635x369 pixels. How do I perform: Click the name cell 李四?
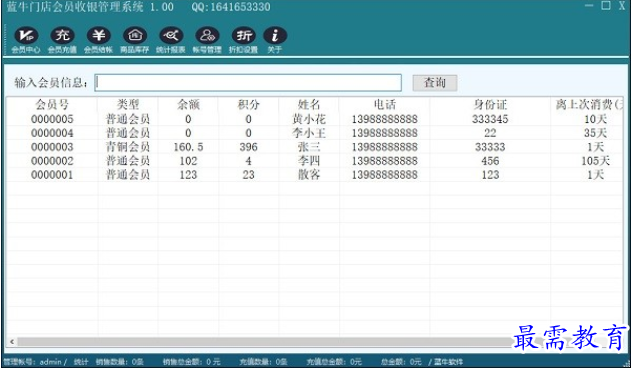click(x=309, y=161)
